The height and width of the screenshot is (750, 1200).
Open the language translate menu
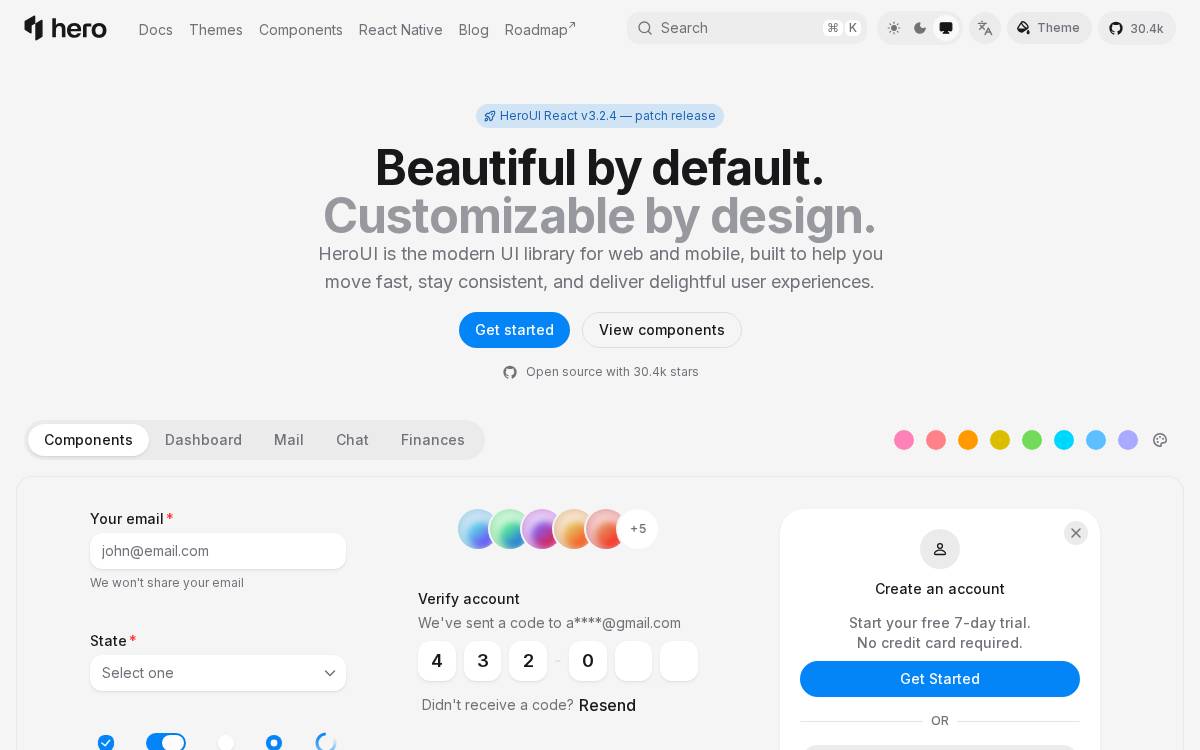(985, 28)
